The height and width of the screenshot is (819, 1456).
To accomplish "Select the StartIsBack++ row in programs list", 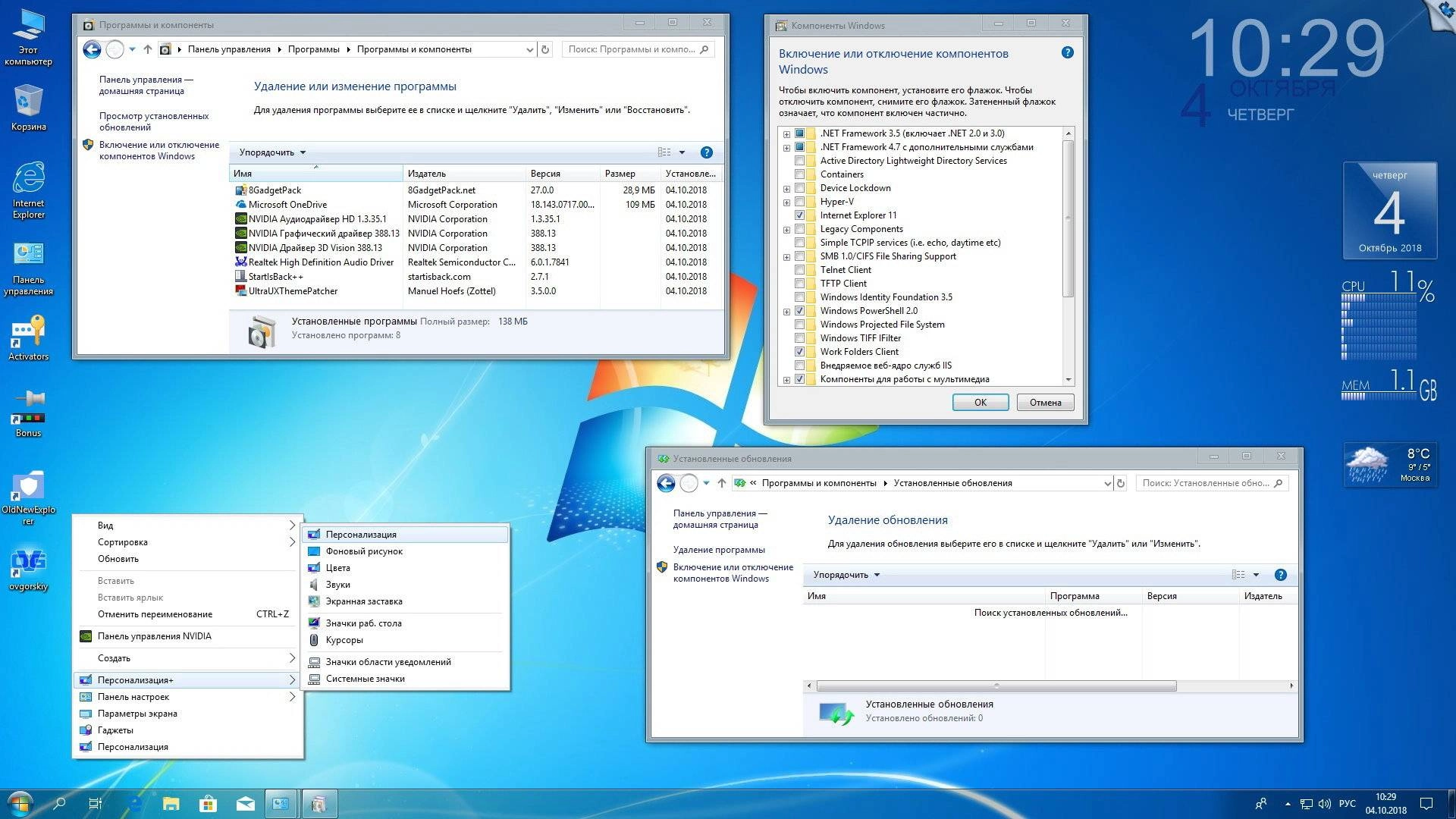I will point(475,277).
